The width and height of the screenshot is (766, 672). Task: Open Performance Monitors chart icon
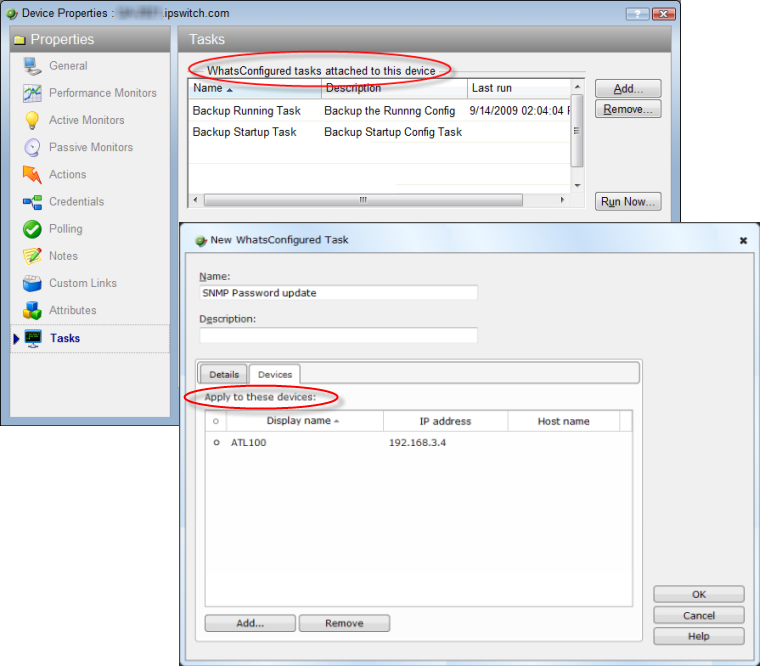(x=32, y=93)
